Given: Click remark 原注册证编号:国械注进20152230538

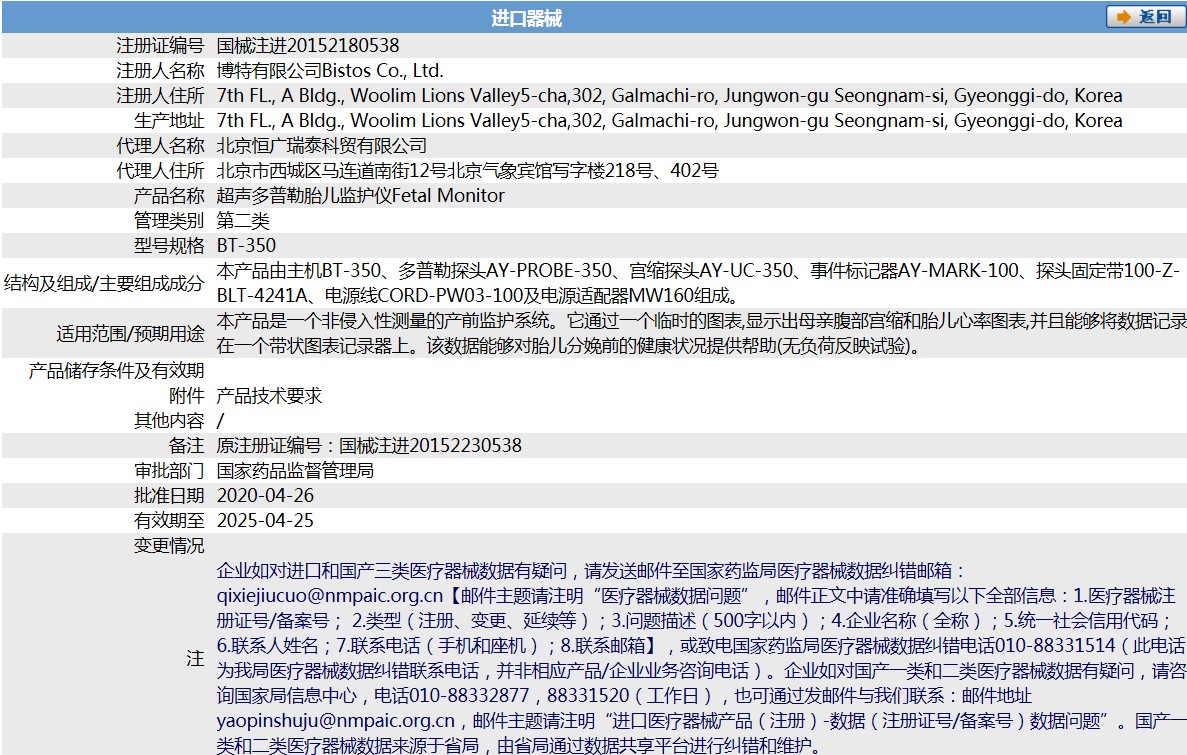Looking at the screenshot, I should tap(369, 445).
